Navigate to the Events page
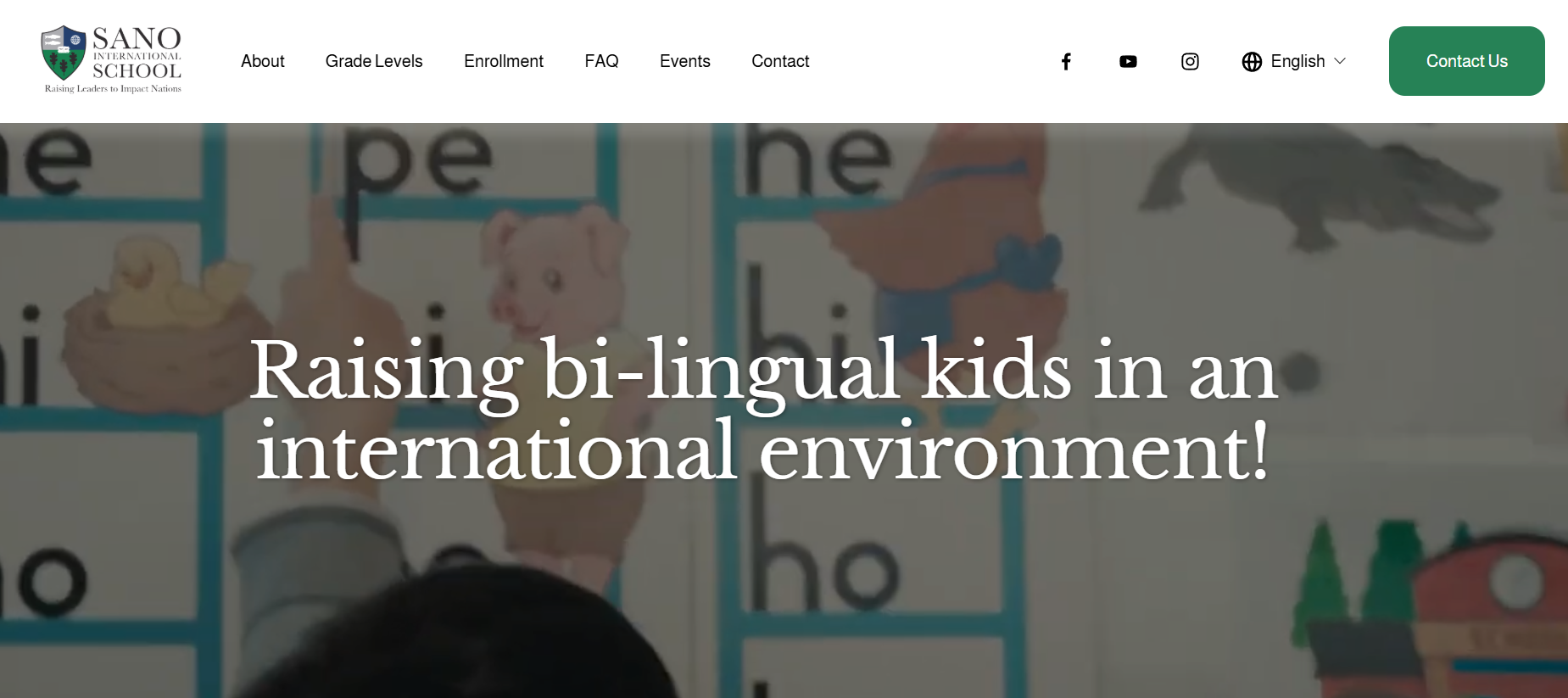This screenshot has width=1568, height=698. coord(685,61)
